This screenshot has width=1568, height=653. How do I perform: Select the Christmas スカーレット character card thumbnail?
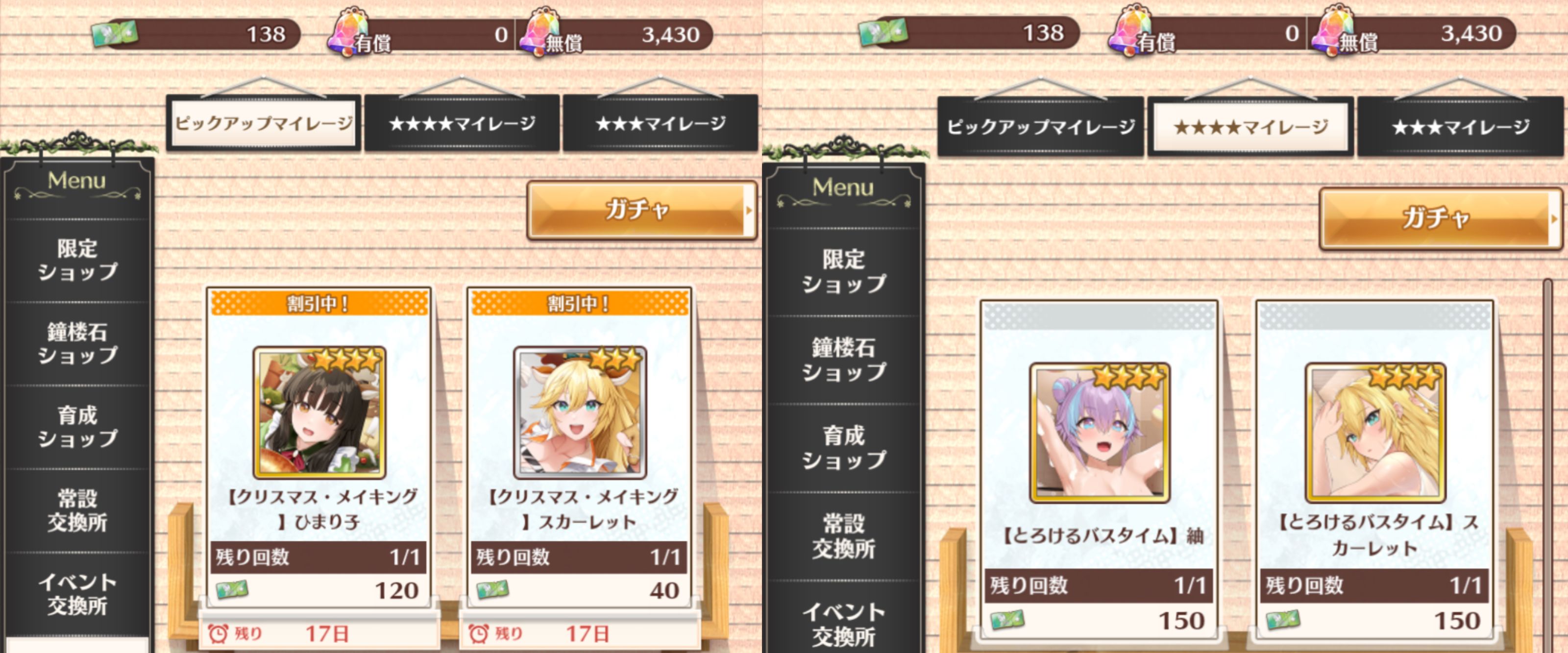click(x=580, y=412)
